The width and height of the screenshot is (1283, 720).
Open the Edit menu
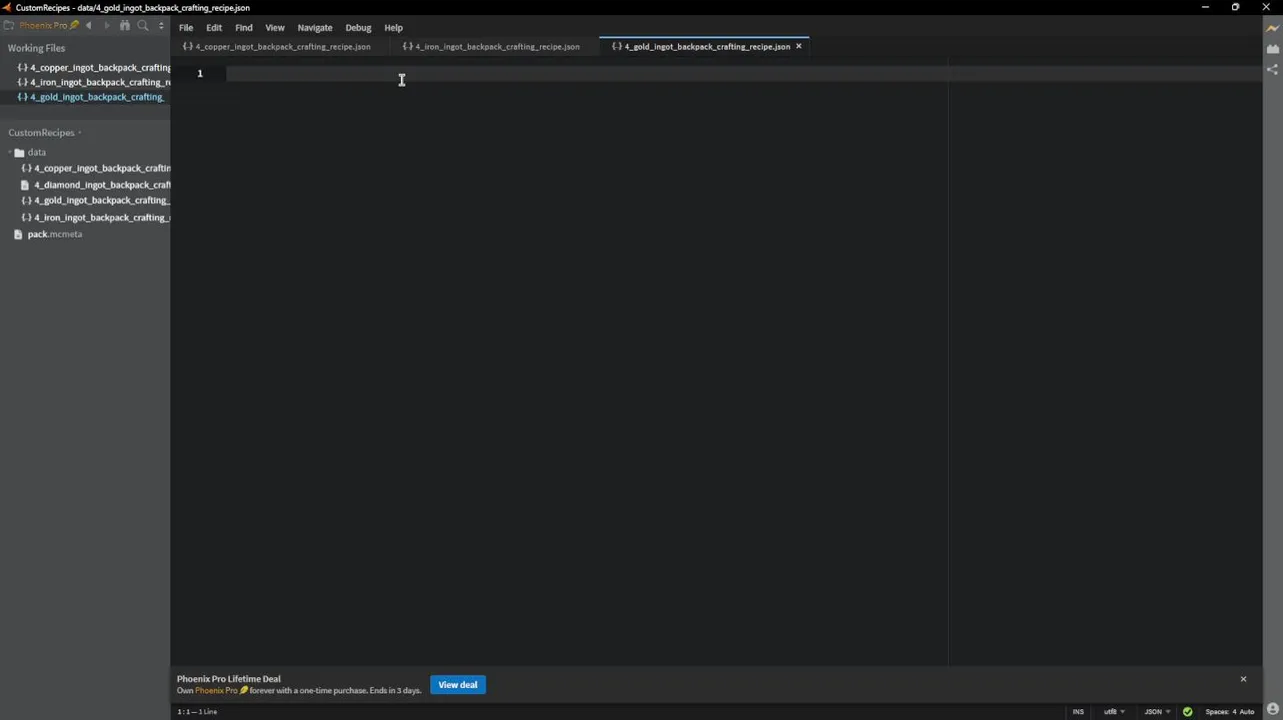[214, 28]
